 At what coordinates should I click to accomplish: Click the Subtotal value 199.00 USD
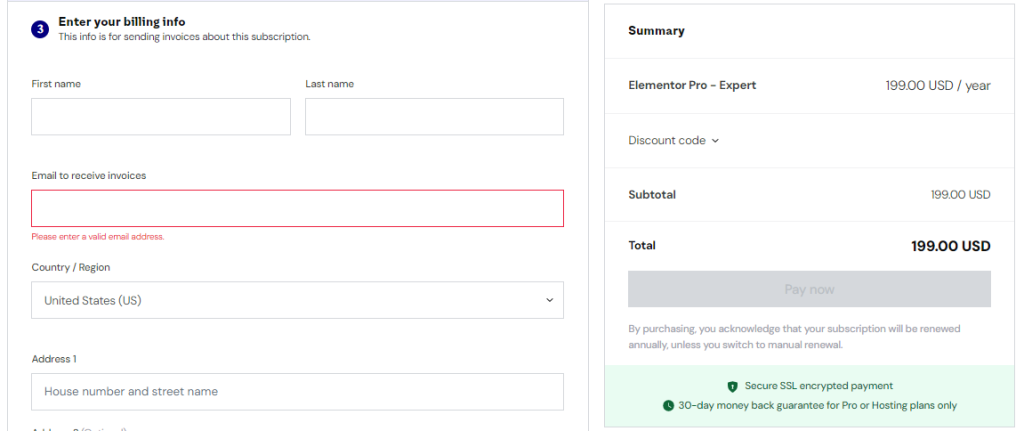961,195
